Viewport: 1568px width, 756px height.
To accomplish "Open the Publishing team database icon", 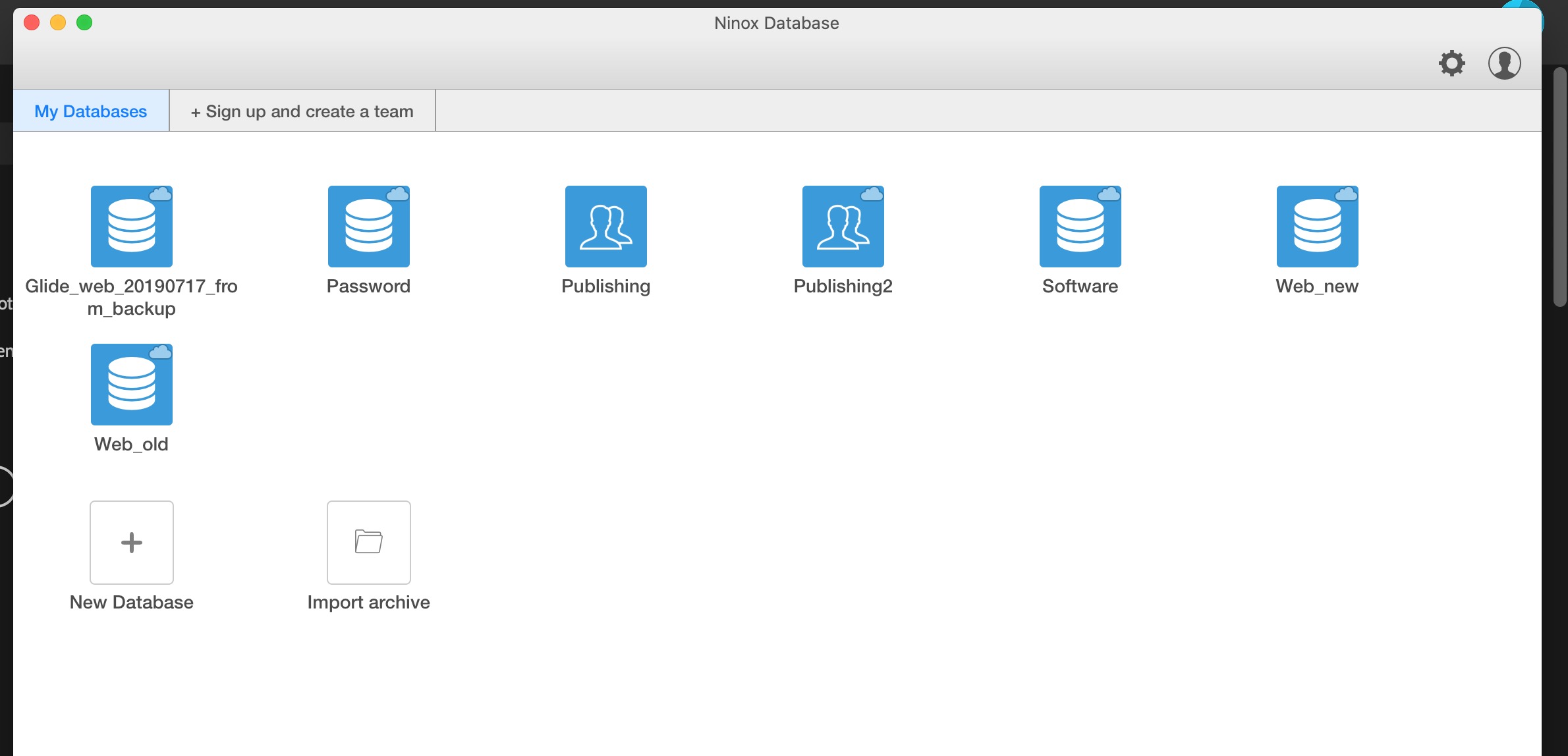I will [606, 227].
